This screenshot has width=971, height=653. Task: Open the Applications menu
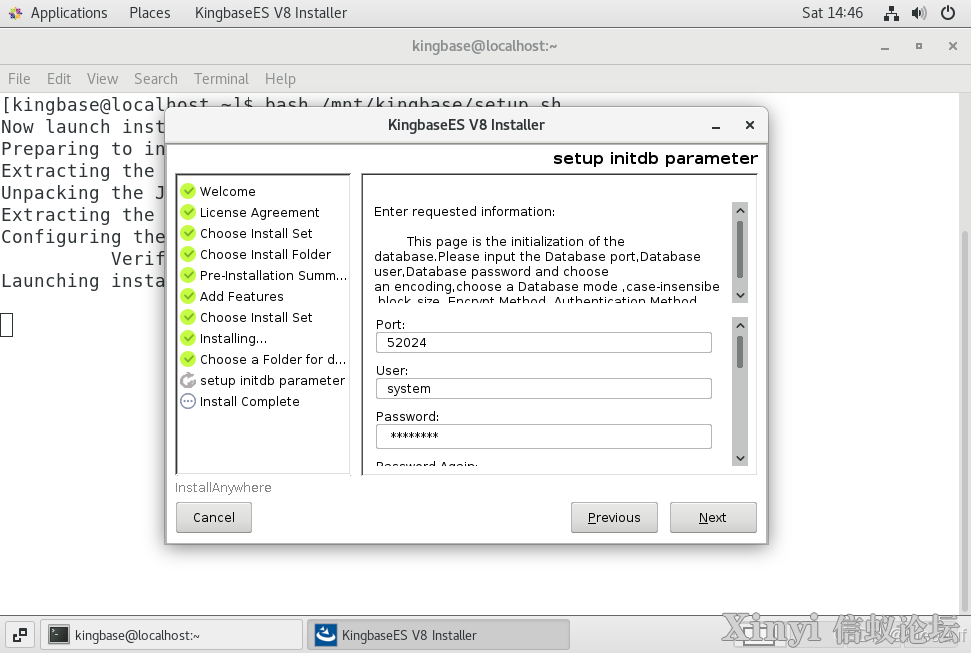click(x=69, y=13)
